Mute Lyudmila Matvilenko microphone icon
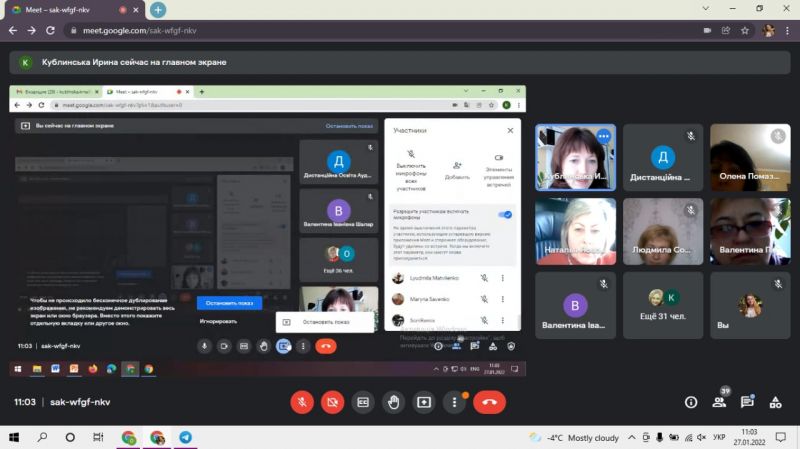 [484, 278]
